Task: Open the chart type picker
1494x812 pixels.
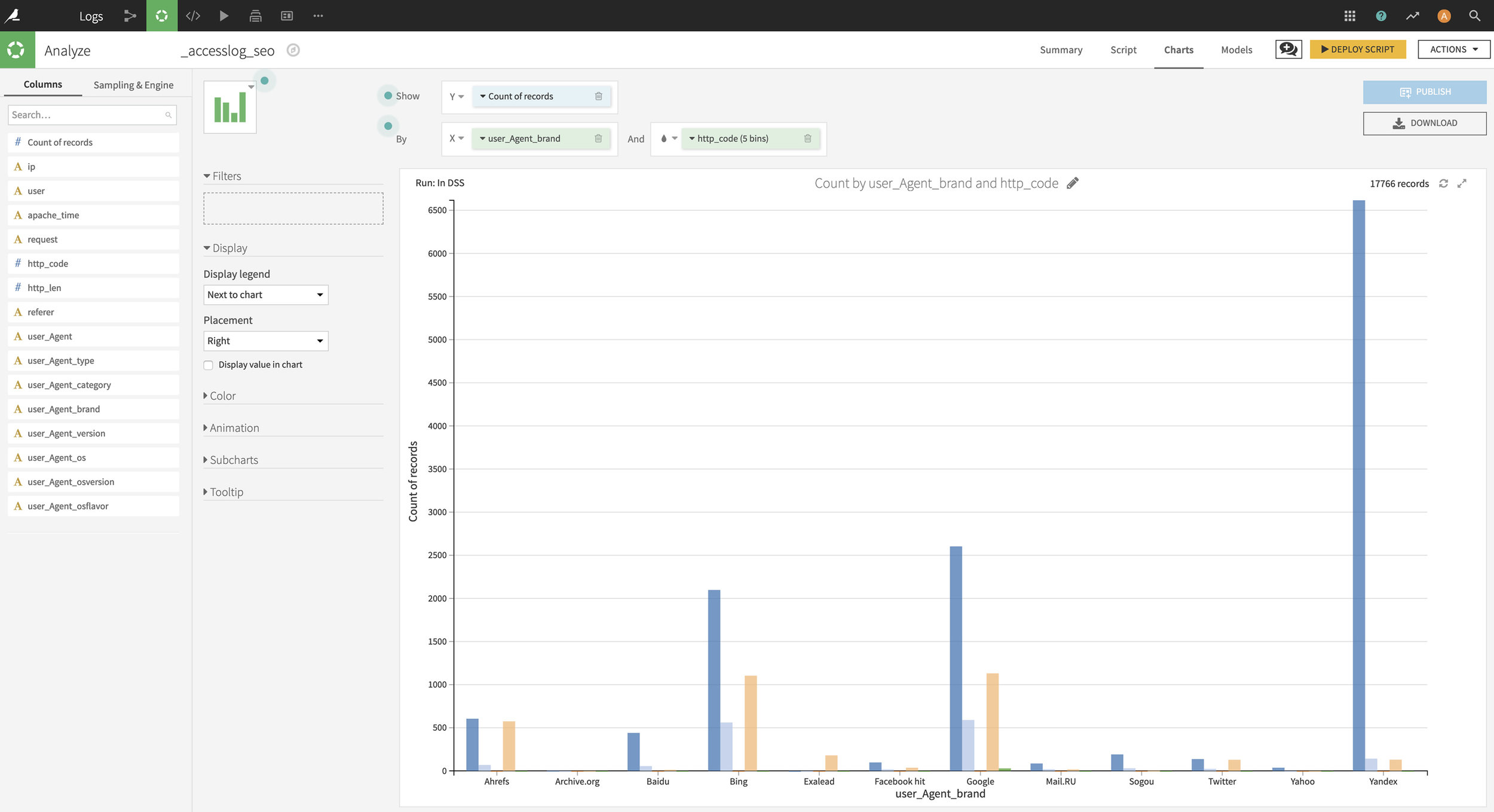Action: pyautogui.click(x=230, y=107)
